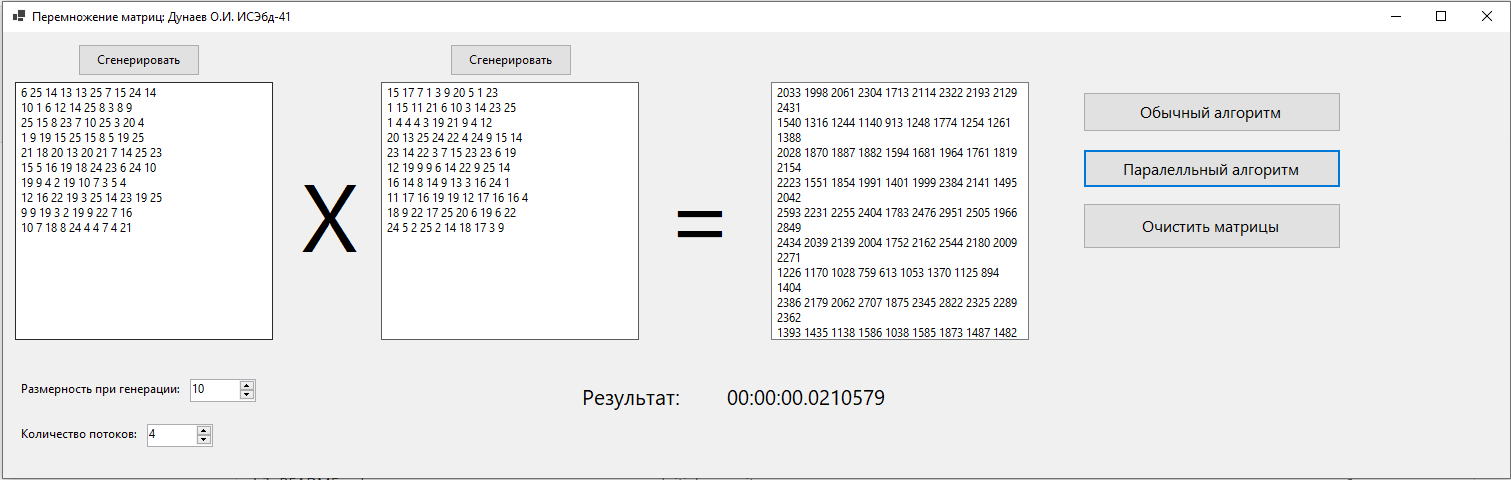Click Очистить матрицы button
This screenshot has width=1511, height=480.
coord(1211,226)
